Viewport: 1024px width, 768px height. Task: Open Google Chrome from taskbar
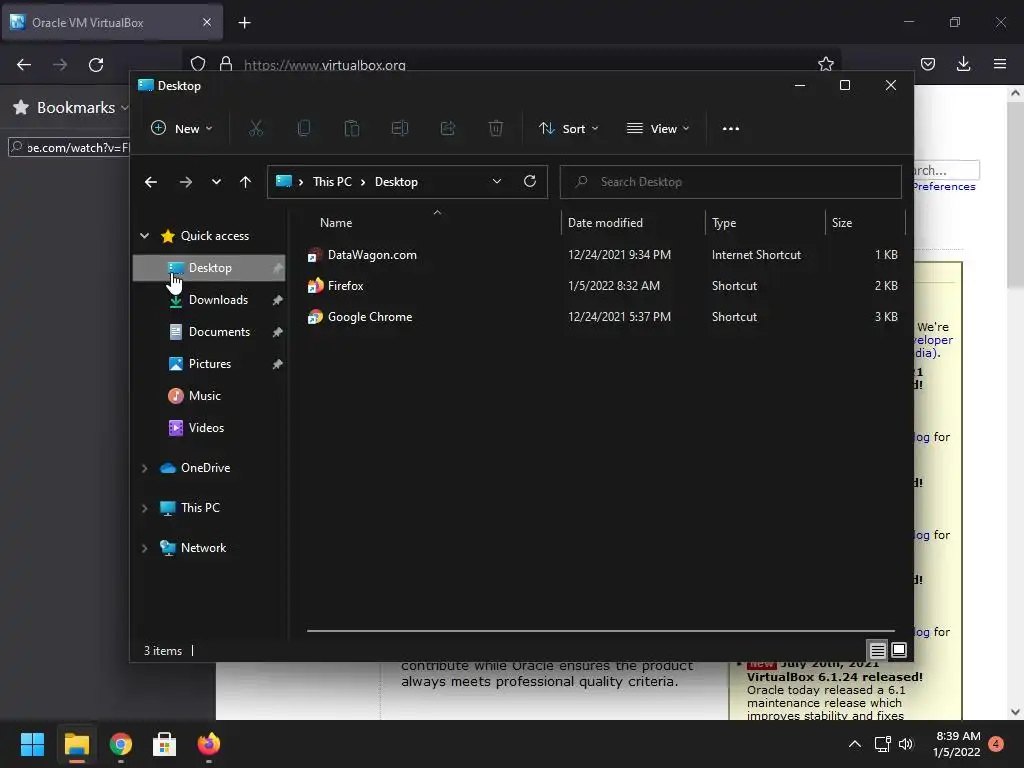[121, 744]
